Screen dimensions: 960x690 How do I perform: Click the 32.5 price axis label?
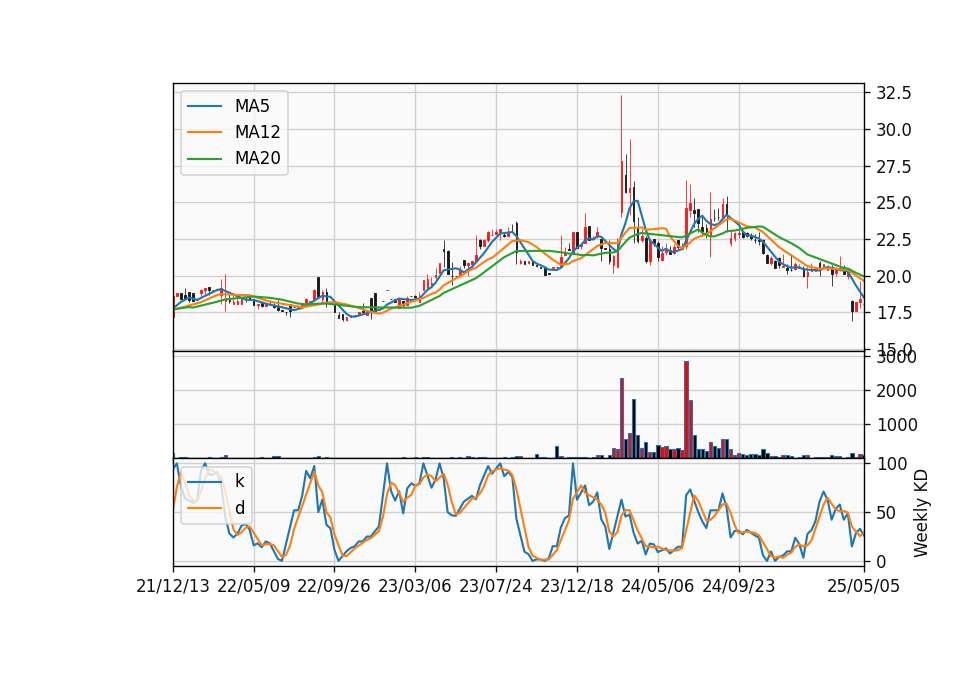coord(894,93)
